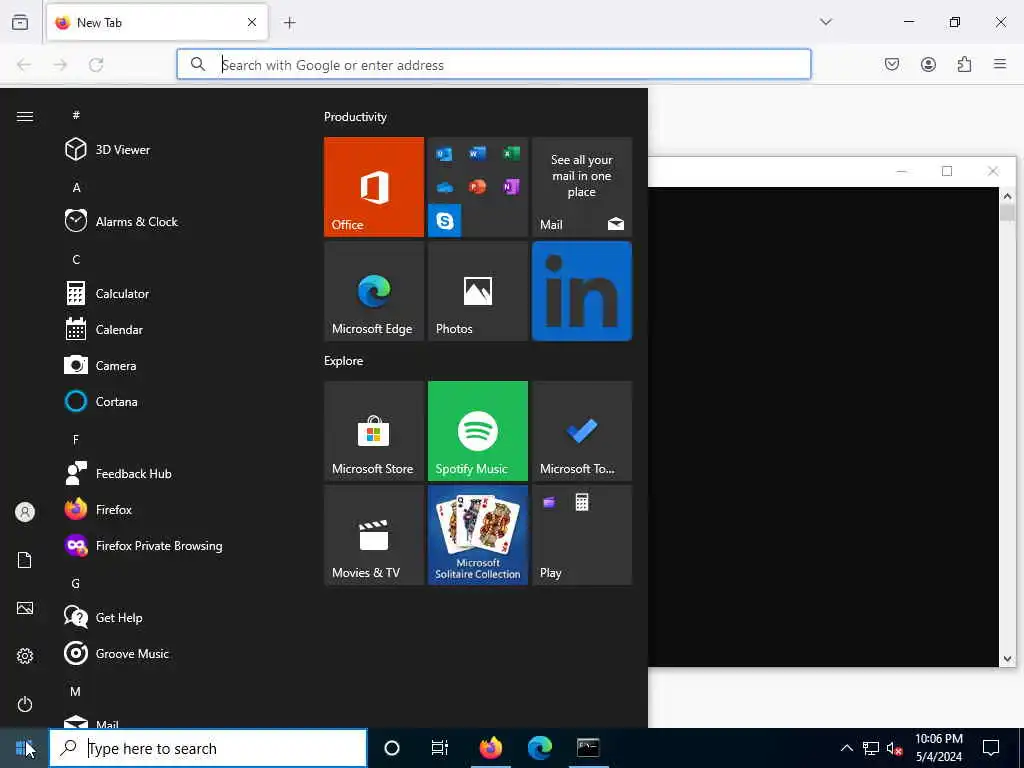Click the letter G section header
Viewport: 1024px width, 768px height.
[76, 584]
